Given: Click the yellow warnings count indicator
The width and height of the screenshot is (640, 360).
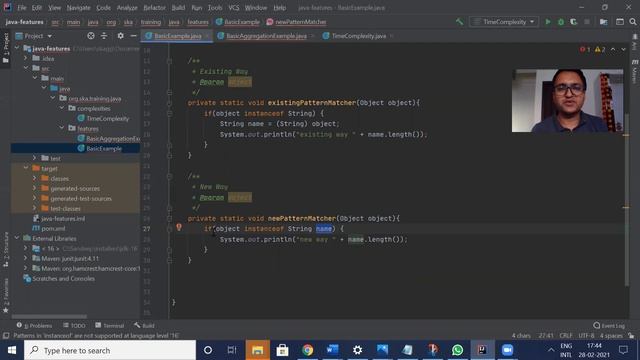Looking at the screenshot, I should 600,49.
